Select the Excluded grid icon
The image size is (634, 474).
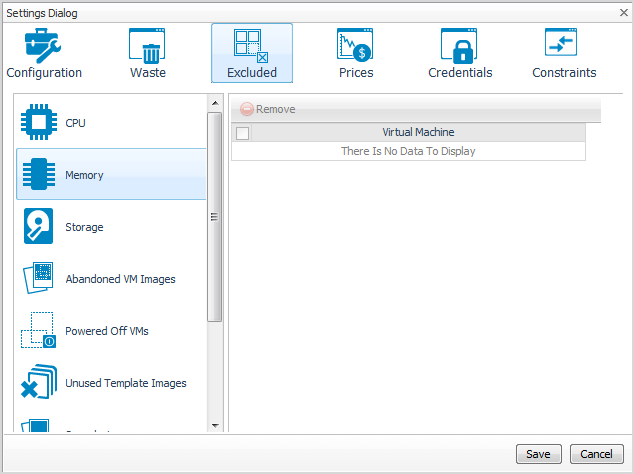[251, 46]
